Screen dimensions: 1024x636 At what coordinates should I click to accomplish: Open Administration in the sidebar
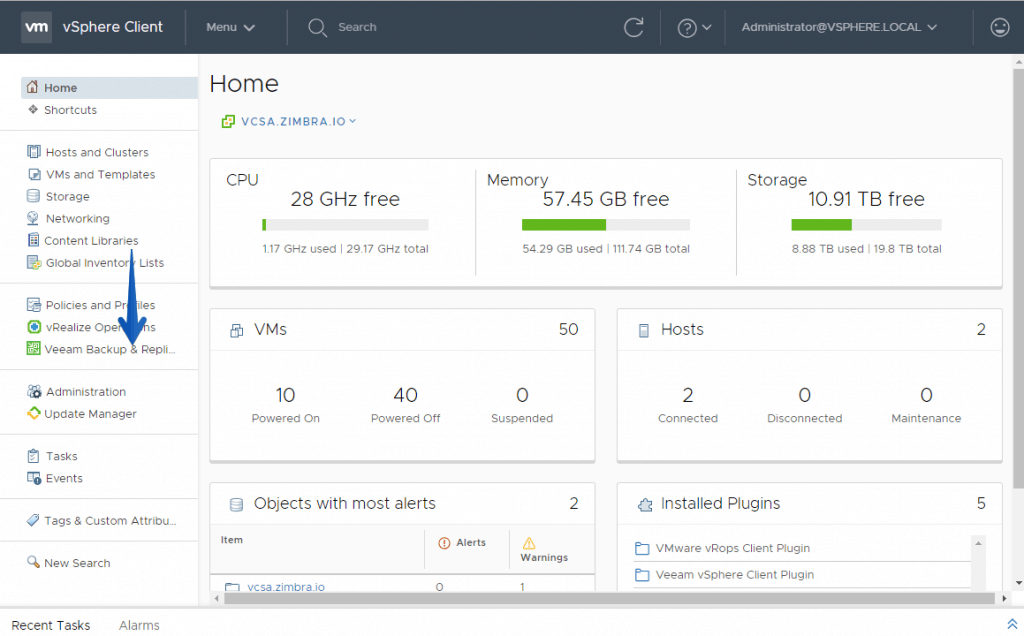pyautogui.click(x=86, y=392)
